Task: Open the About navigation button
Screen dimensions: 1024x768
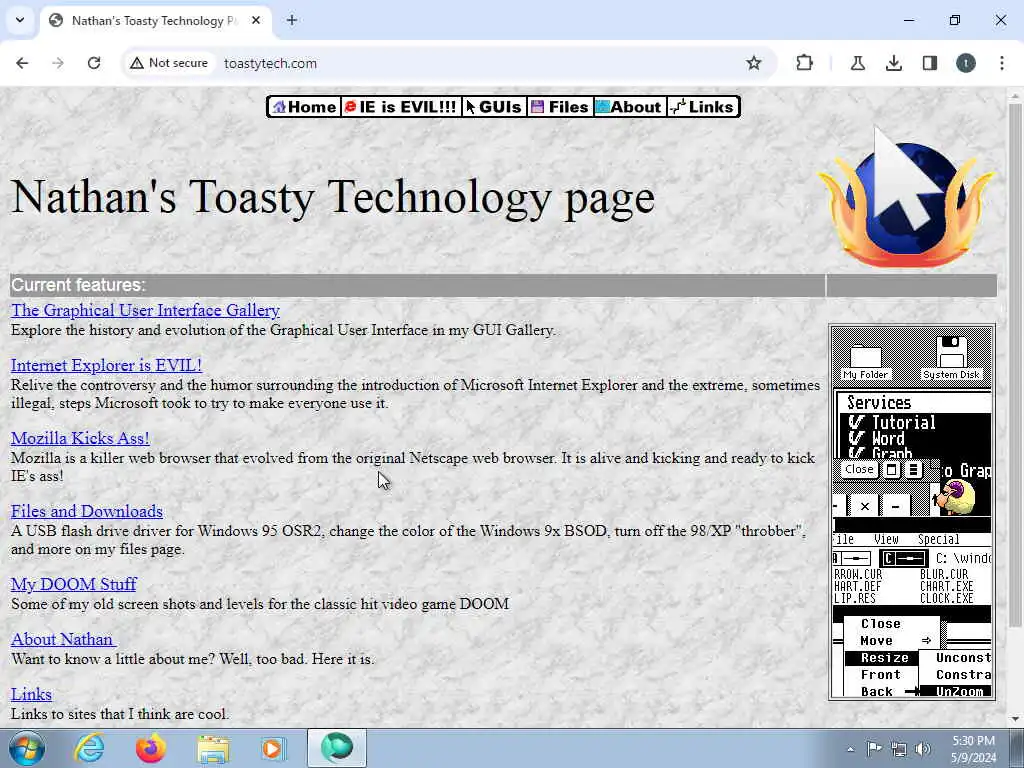Action: tap(630, 107)
